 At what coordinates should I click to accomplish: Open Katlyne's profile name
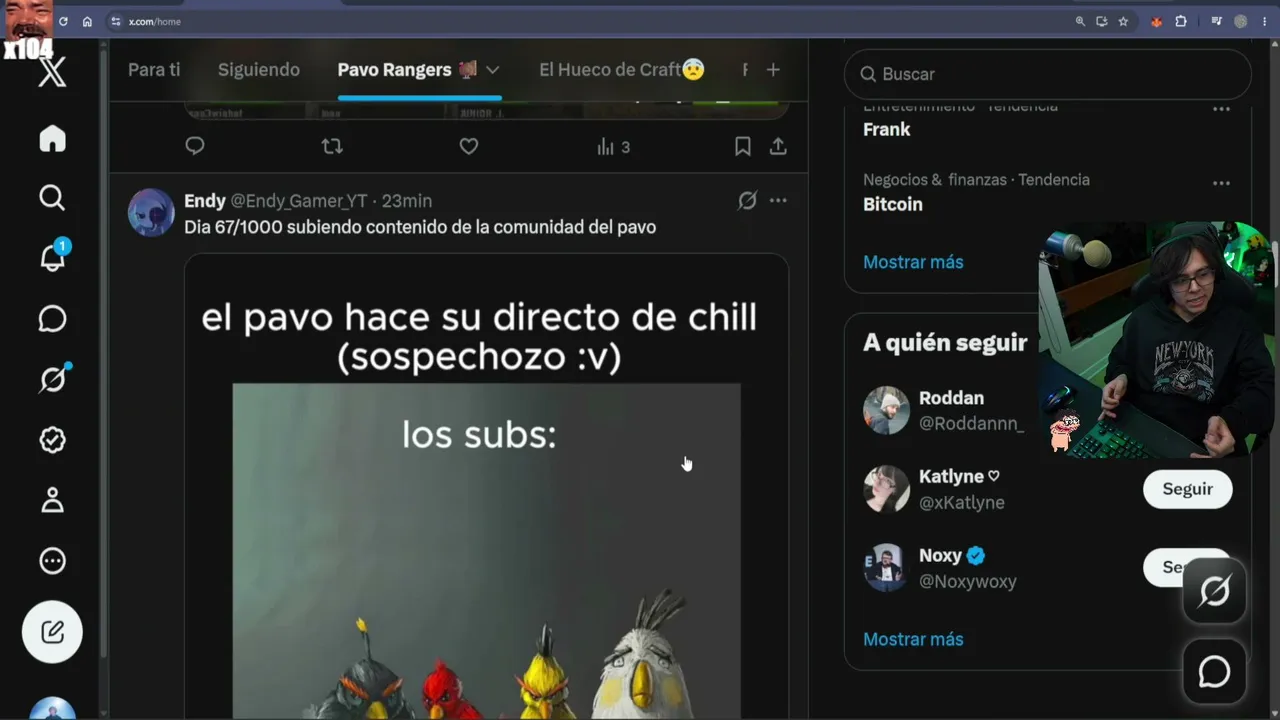[959, 477]
